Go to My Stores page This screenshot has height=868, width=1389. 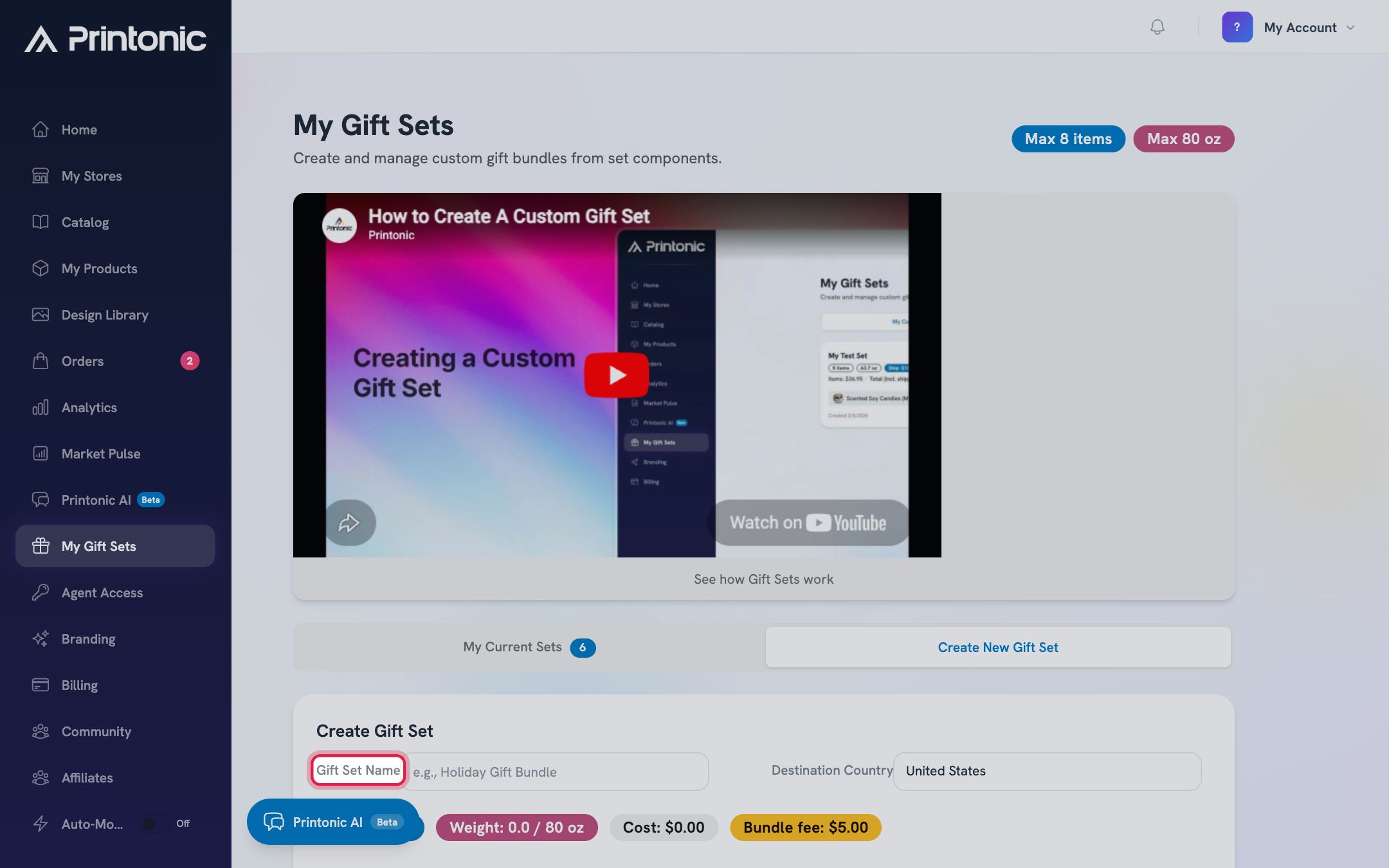(115, 176)
